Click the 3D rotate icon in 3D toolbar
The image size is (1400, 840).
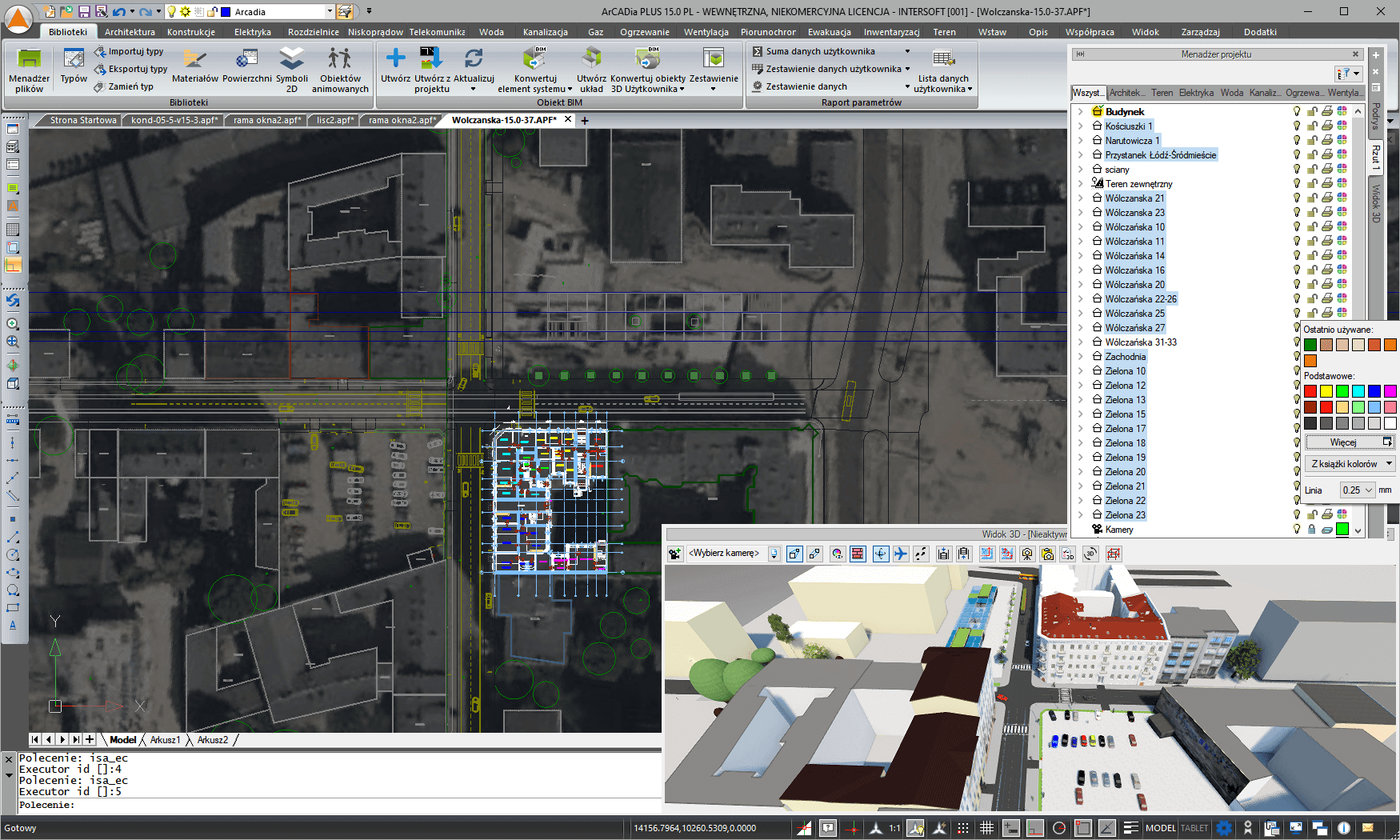[1090, 554]
